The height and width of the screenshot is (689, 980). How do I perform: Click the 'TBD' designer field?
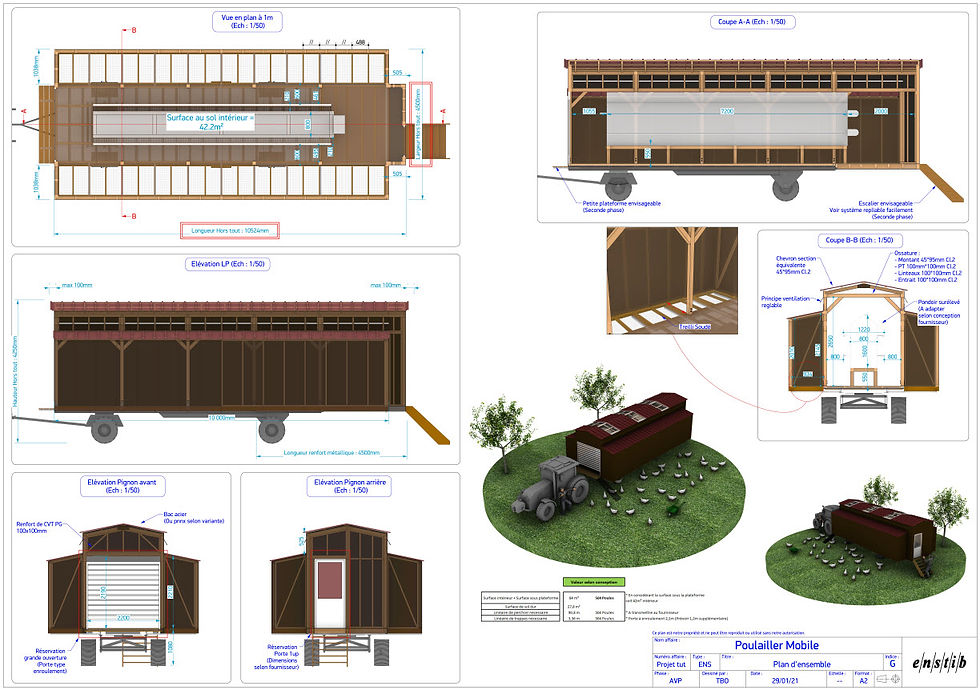pyautogui.click(x=722, y=681)
